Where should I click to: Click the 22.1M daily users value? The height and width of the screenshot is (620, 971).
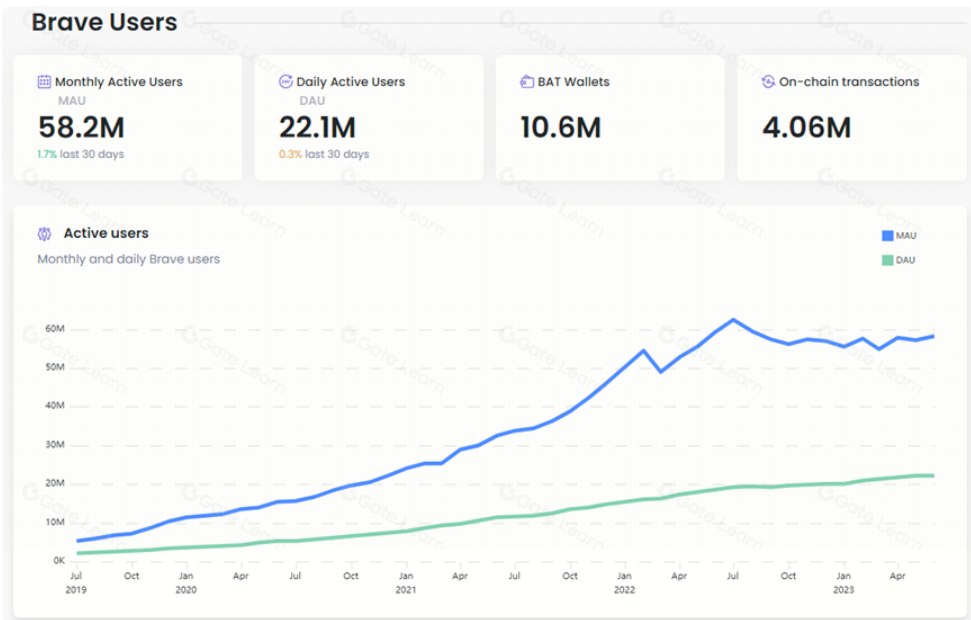[317, 127]
